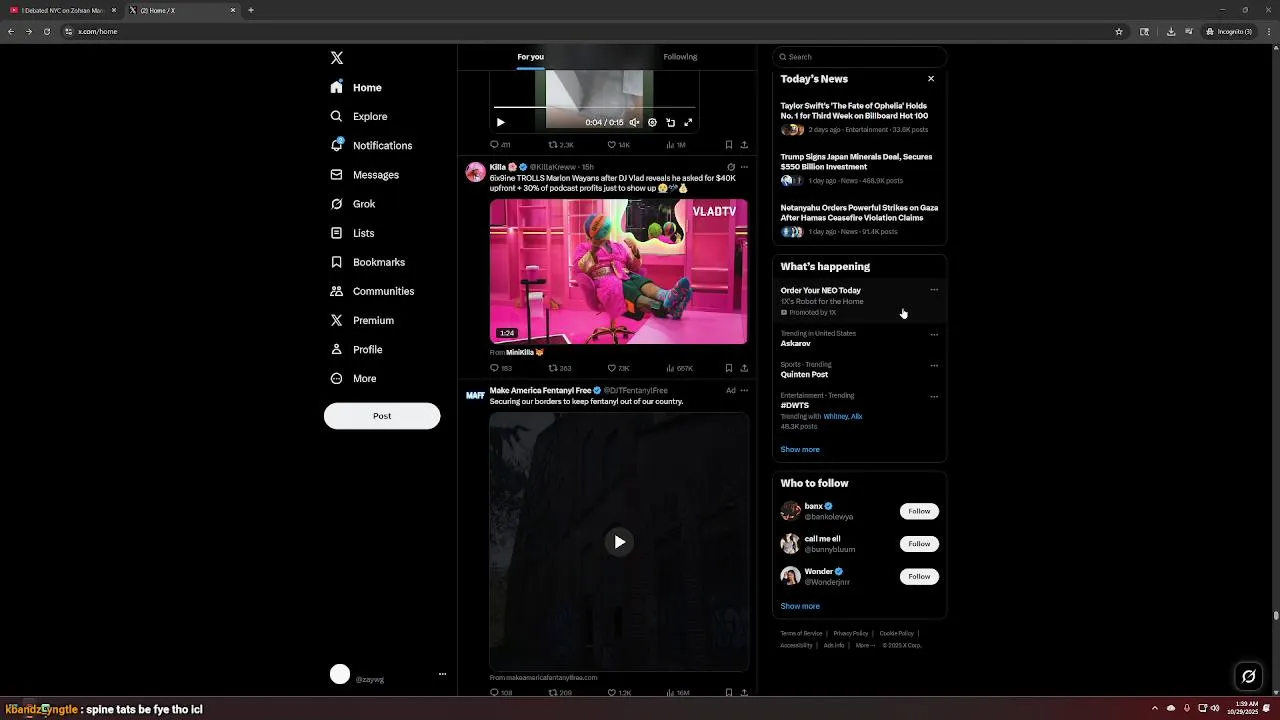This screenshot has height=720, width=1280.
Task: Enter fullscreen on the top video
Action: tap(688, 122)
